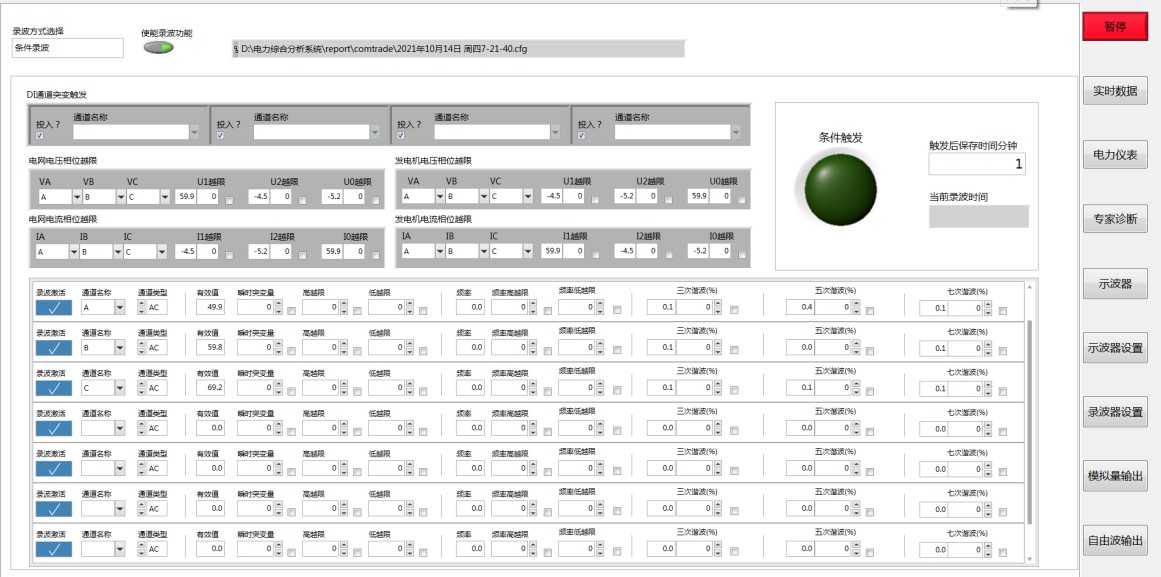This screenshot has width=1161, height=577.
Task: Open 示波器设置 page
Action: 1115,348
